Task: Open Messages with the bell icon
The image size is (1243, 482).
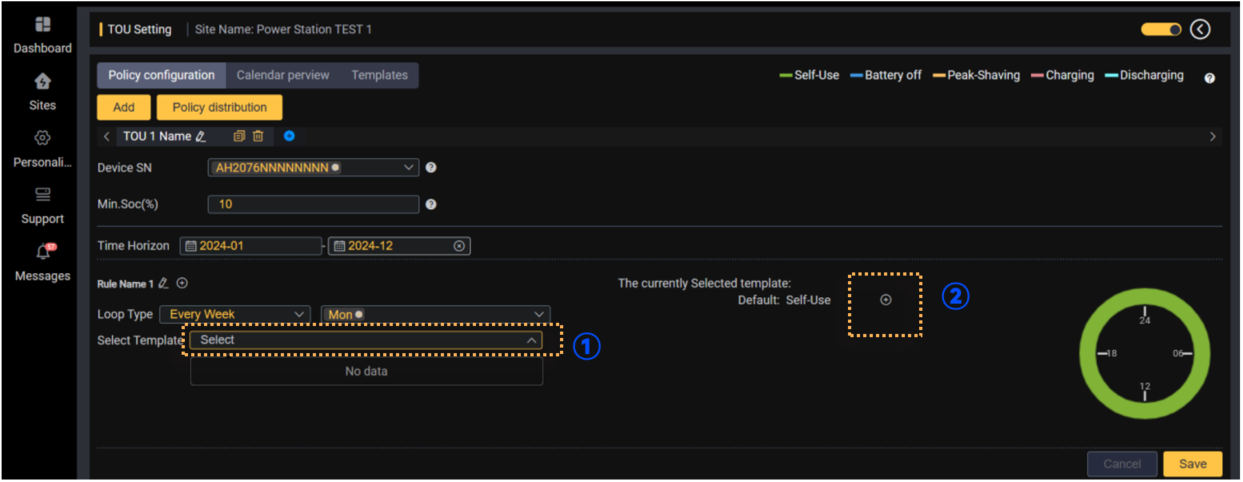Action: pyautogui.click(x=42, y=262)
